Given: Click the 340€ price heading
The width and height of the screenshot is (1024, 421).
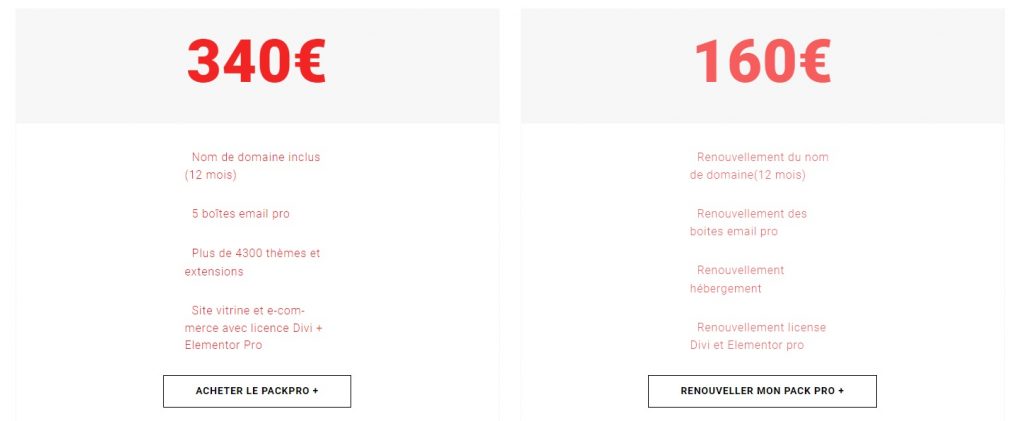Looking at the screenshot, I should pyautogui.click(x=256, y=61).
